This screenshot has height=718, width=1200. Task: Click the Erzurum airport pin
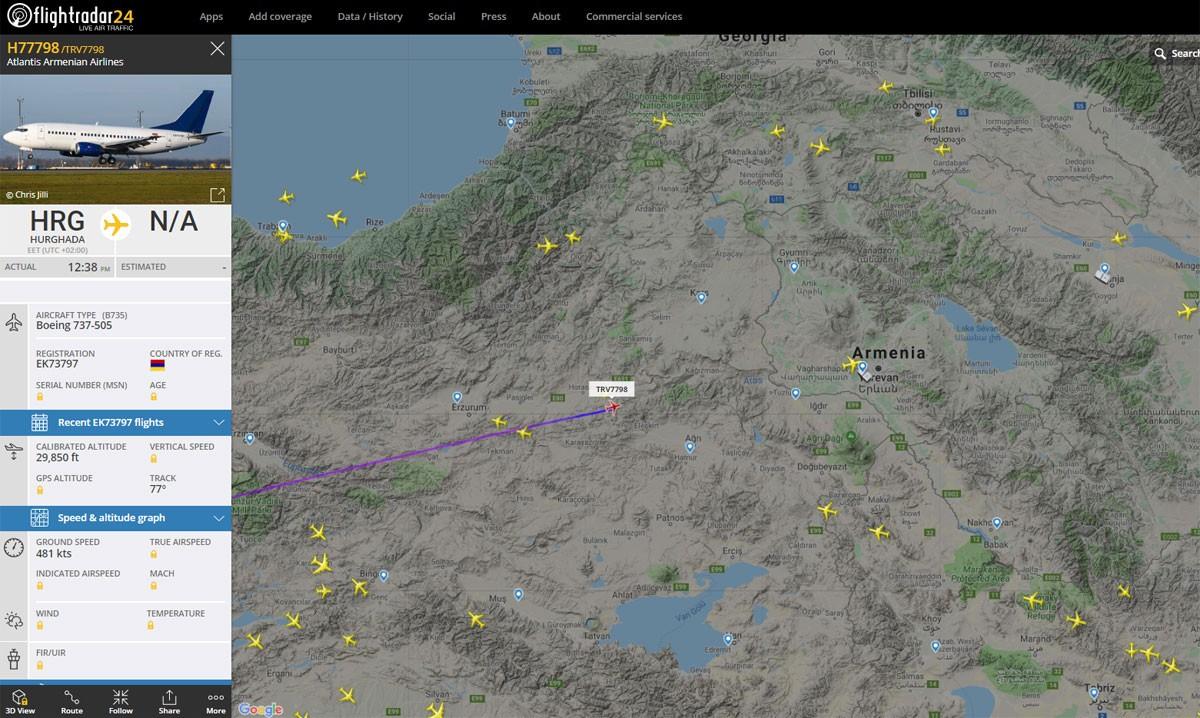coord(458,398)
